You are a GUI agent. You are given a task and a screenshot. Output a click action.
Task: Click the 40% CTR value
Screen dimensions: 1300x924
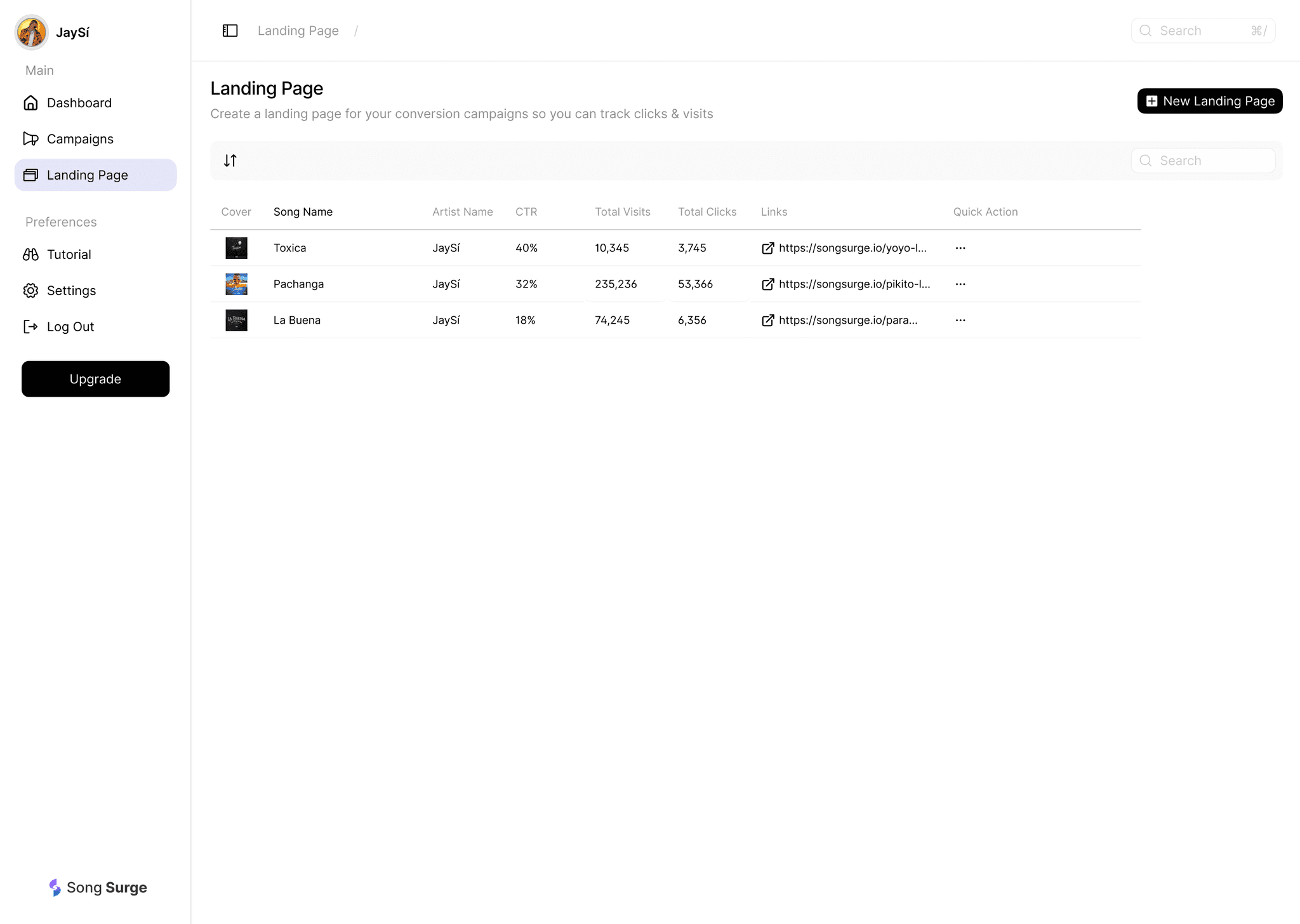tap(526, 248)
